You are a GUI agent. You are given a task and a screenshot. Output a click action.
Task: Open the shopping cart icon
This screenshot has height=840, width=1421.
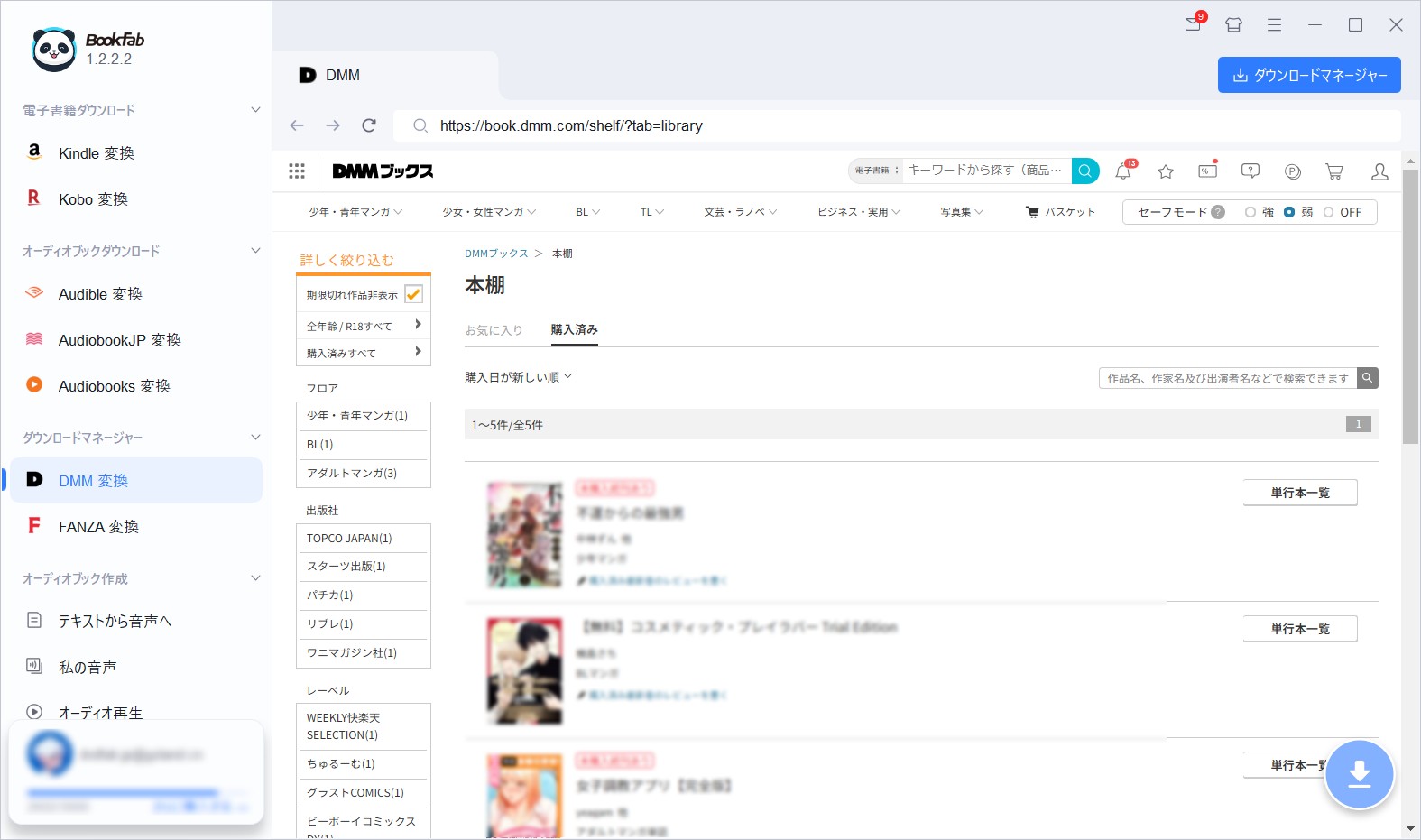[1334, 171]
